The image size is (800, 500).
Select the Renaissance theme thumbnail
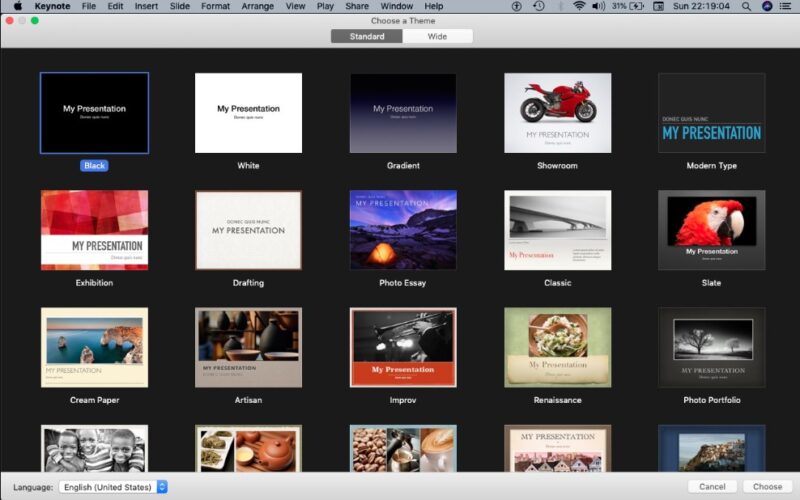click(x=557, y=347)
